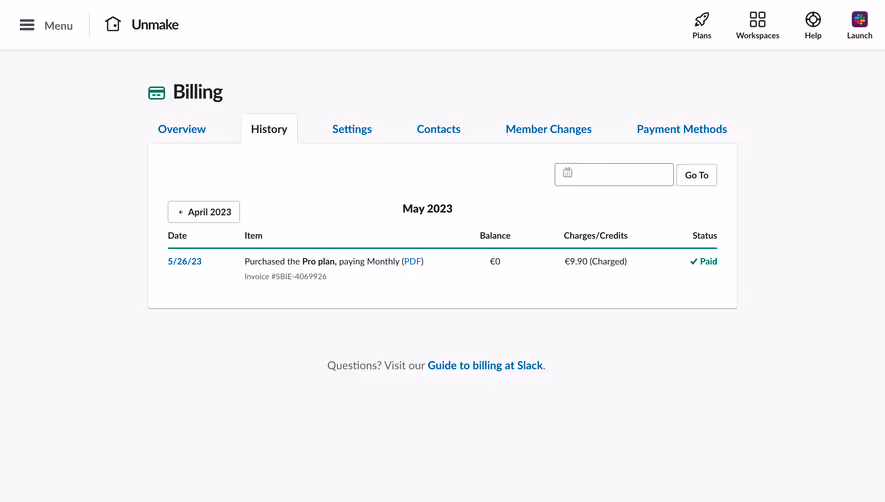The height and width of the screenshot is (502, 885).
Task: Click the Menu text label
Action: coord(58,25)
